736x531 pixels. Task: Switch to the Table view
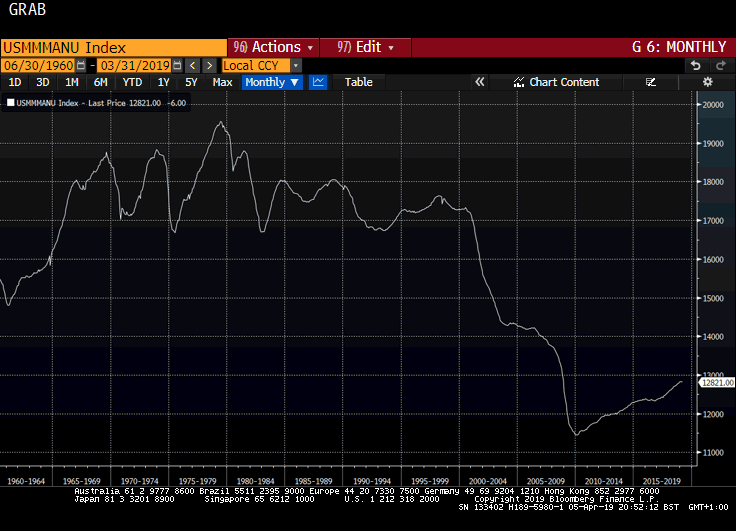pos(358,82)
